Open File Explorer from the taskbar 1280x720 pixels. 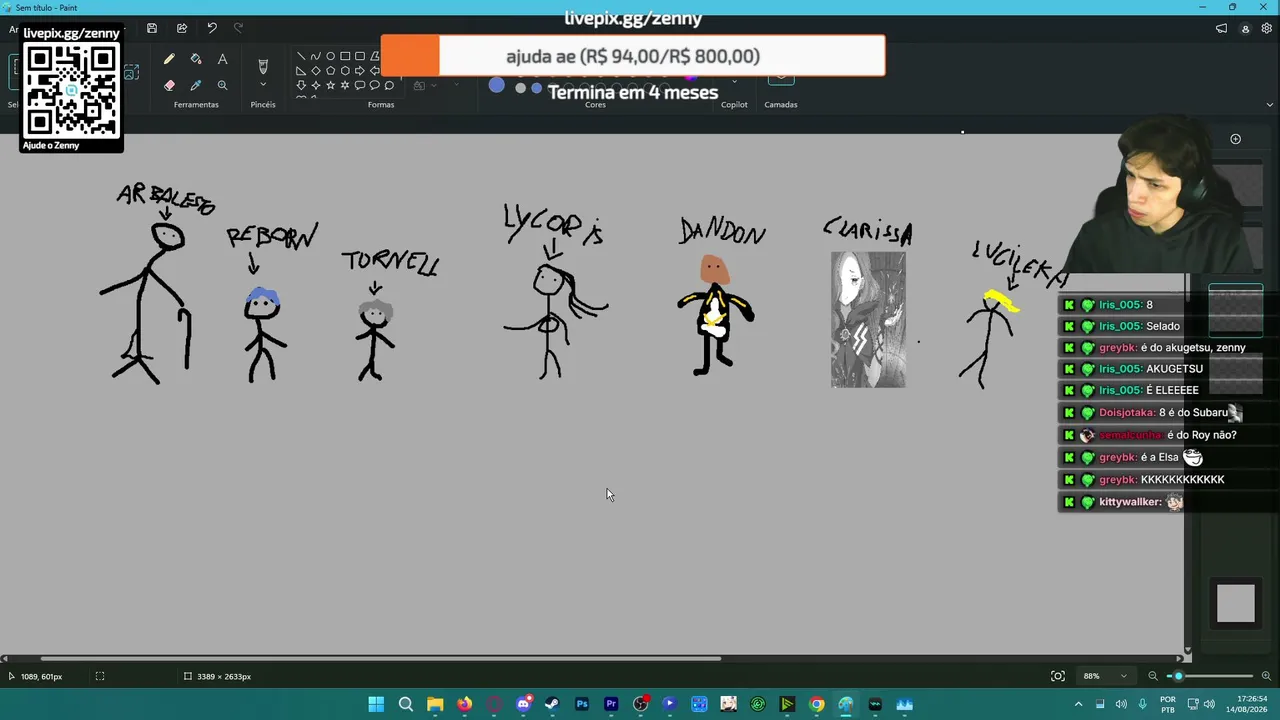(x=435, y=704)
